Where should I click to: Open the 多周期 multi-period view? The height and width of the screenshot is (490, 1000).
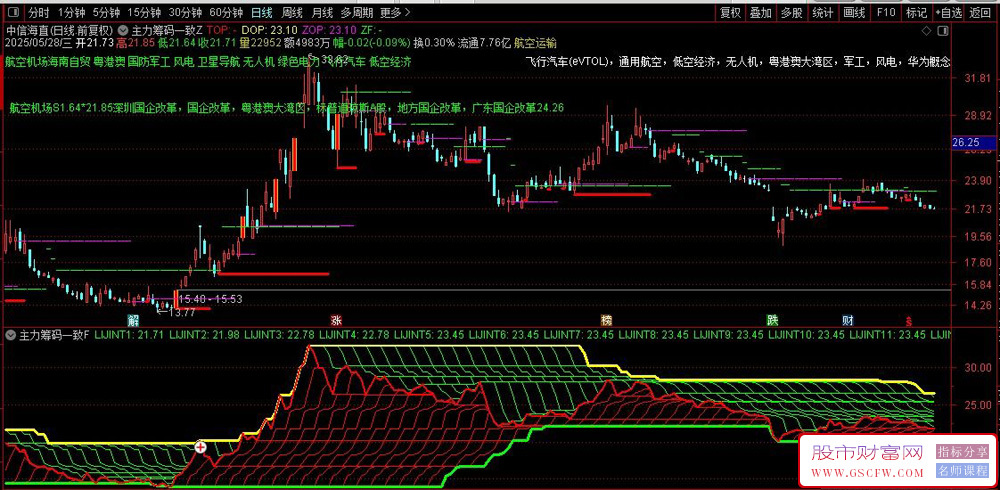(x=356, y=12)
